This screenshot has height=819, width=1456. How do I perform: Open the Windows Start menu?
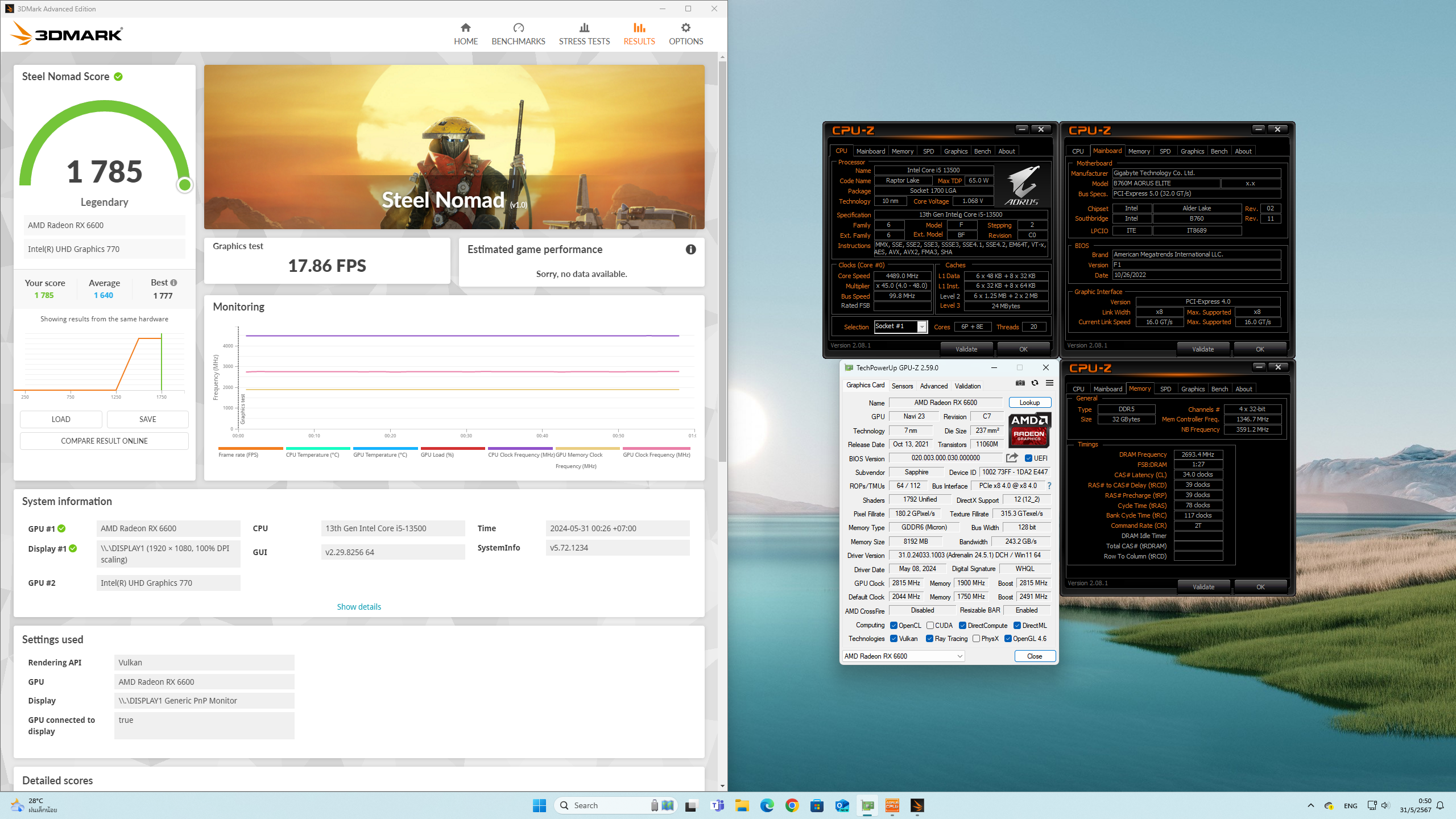click(539, 805)
